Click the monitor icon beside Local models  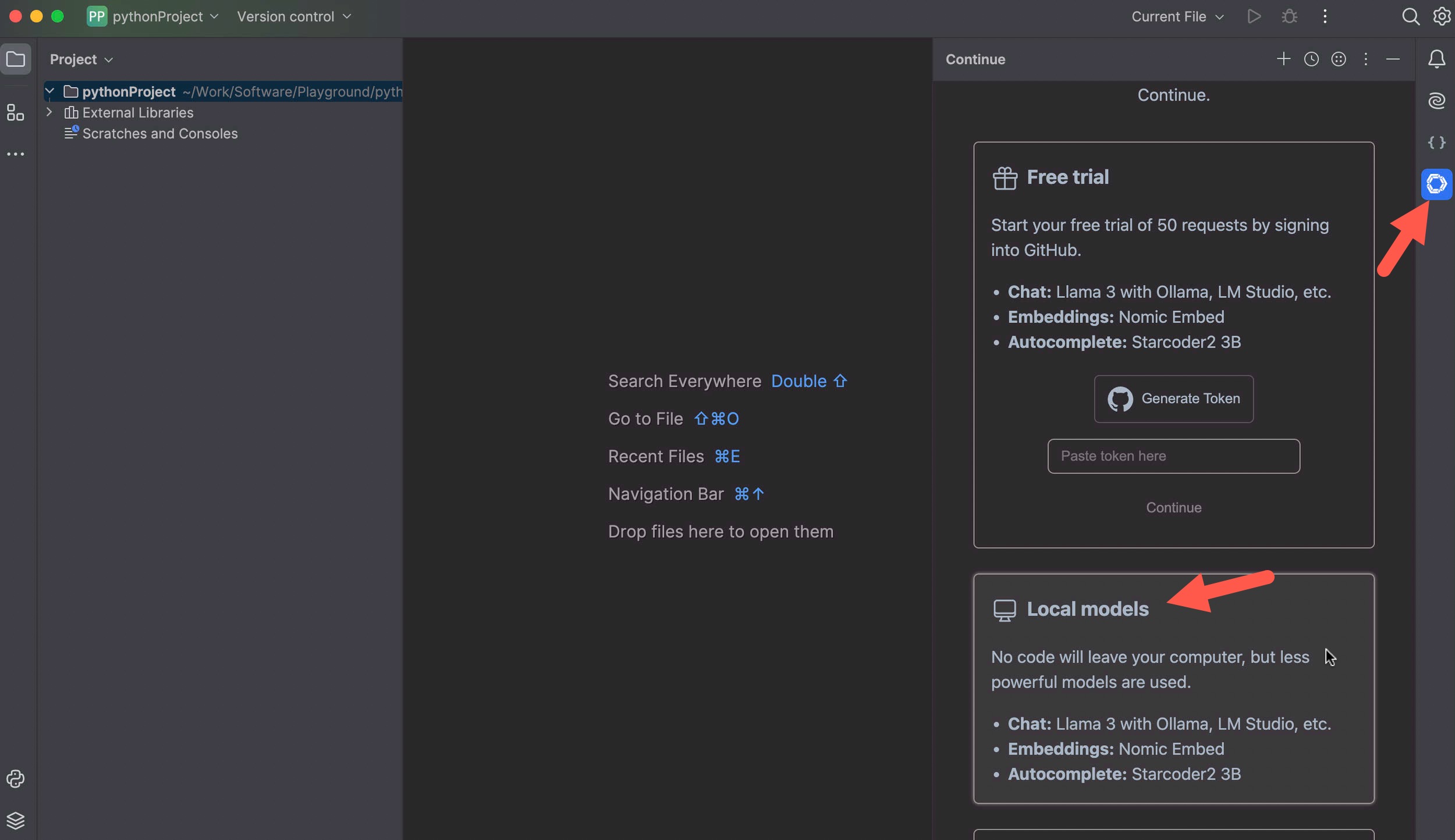coord(1005,611)
